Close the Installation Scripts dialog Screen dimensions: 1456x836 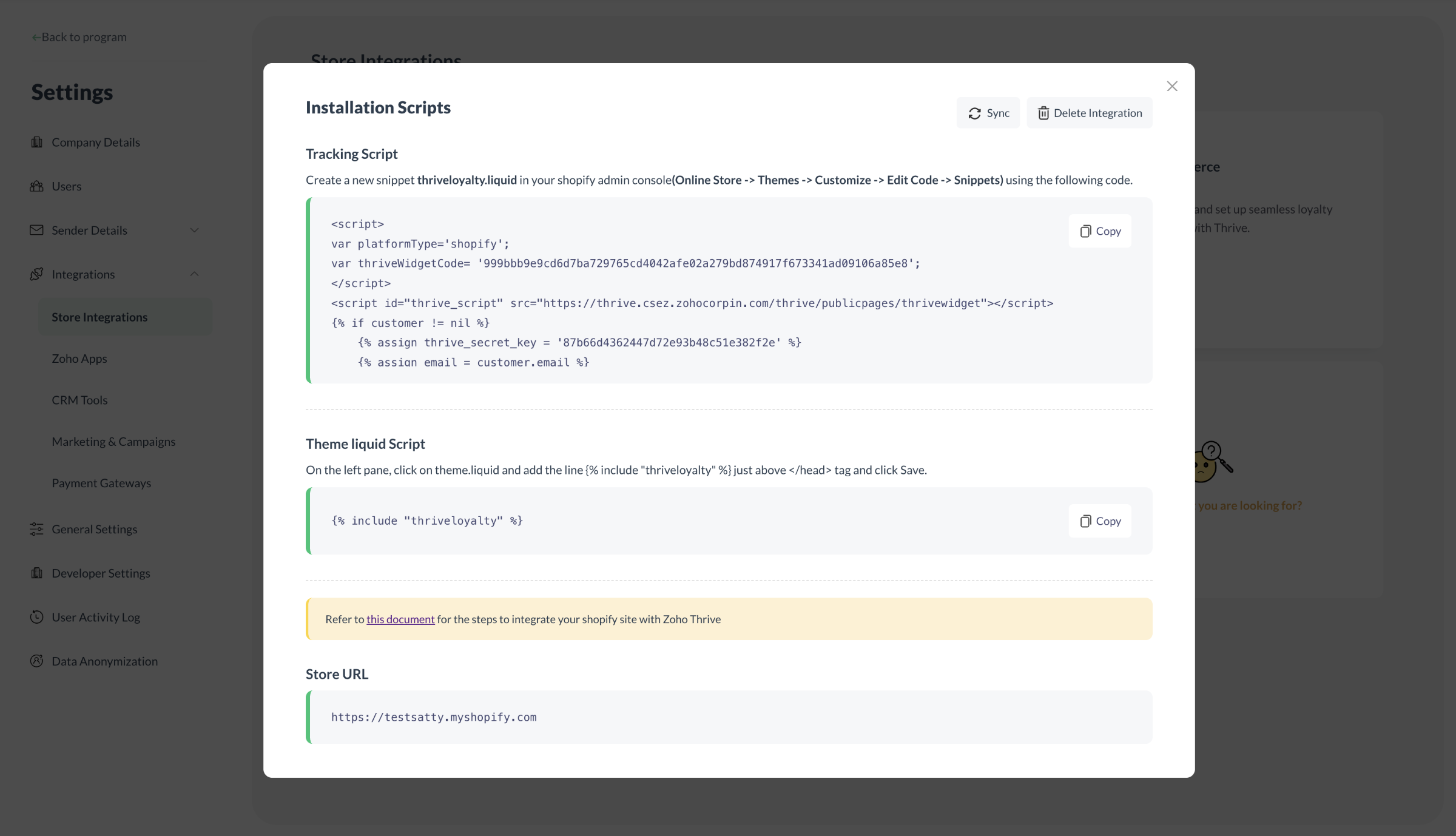coord(1171,86)
